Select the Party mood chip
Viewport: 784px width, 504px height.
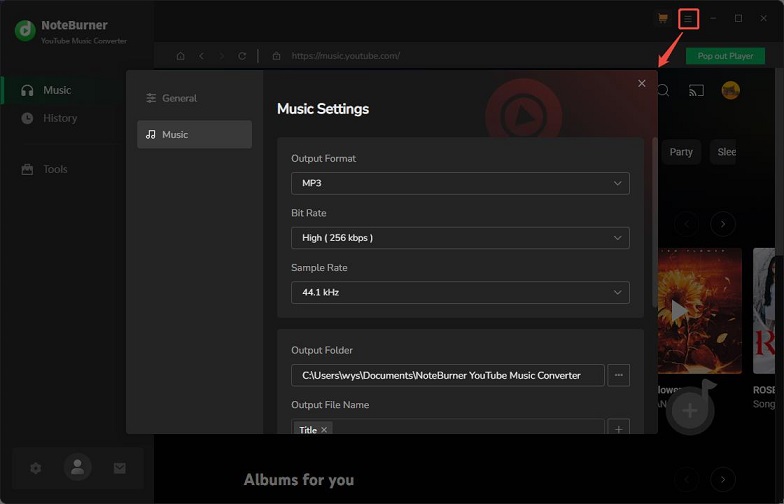681,152
